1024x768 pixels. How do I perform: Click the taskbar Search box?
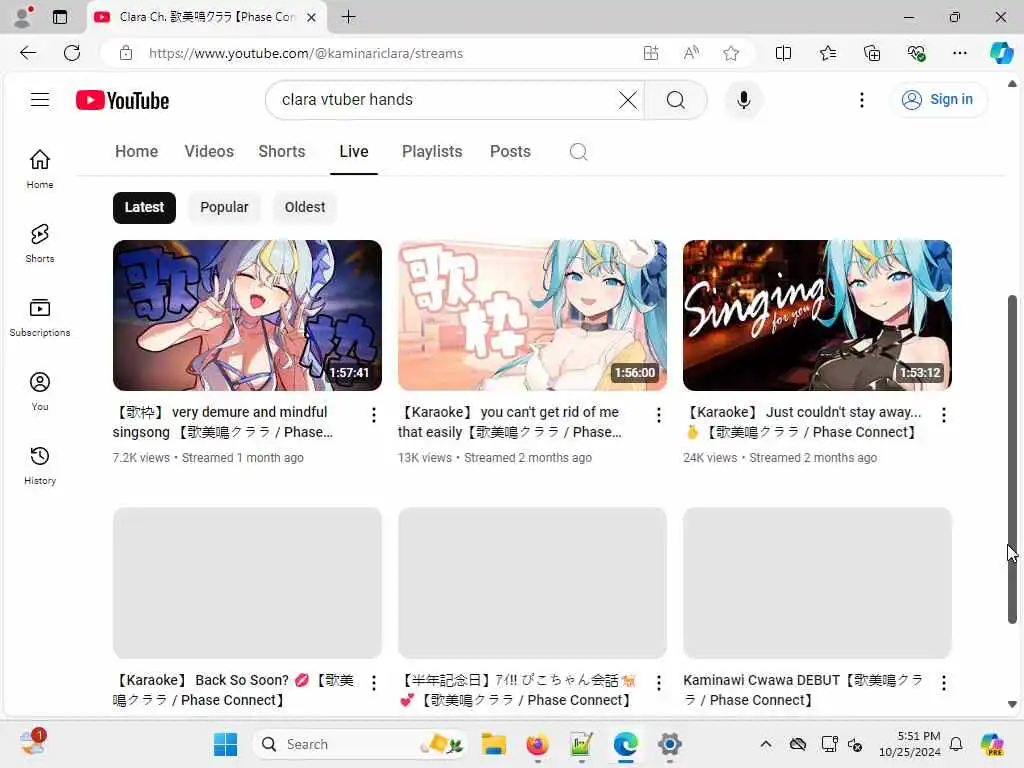360,744
